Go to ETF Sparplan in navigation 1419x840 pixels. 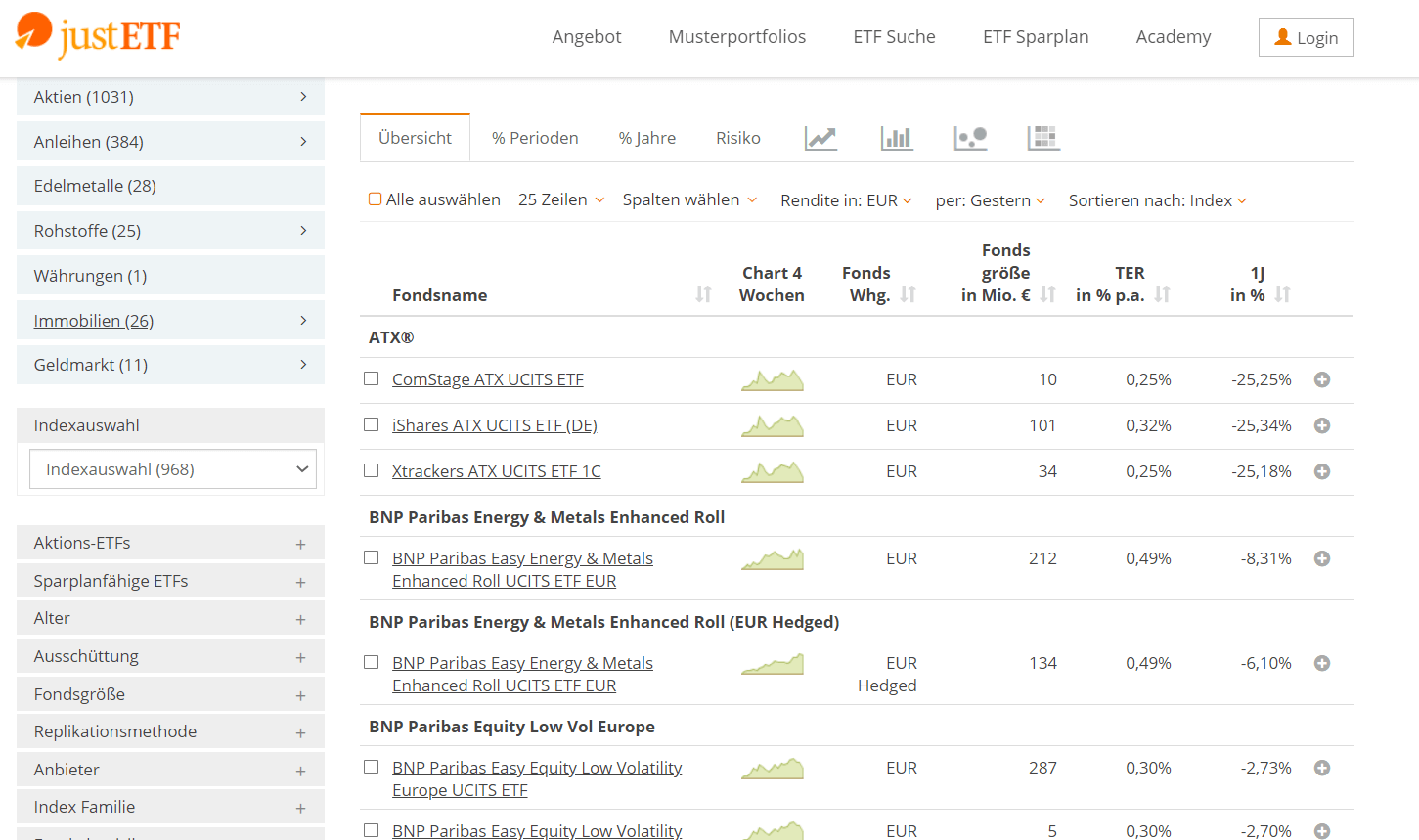[x=1036, y=37]
